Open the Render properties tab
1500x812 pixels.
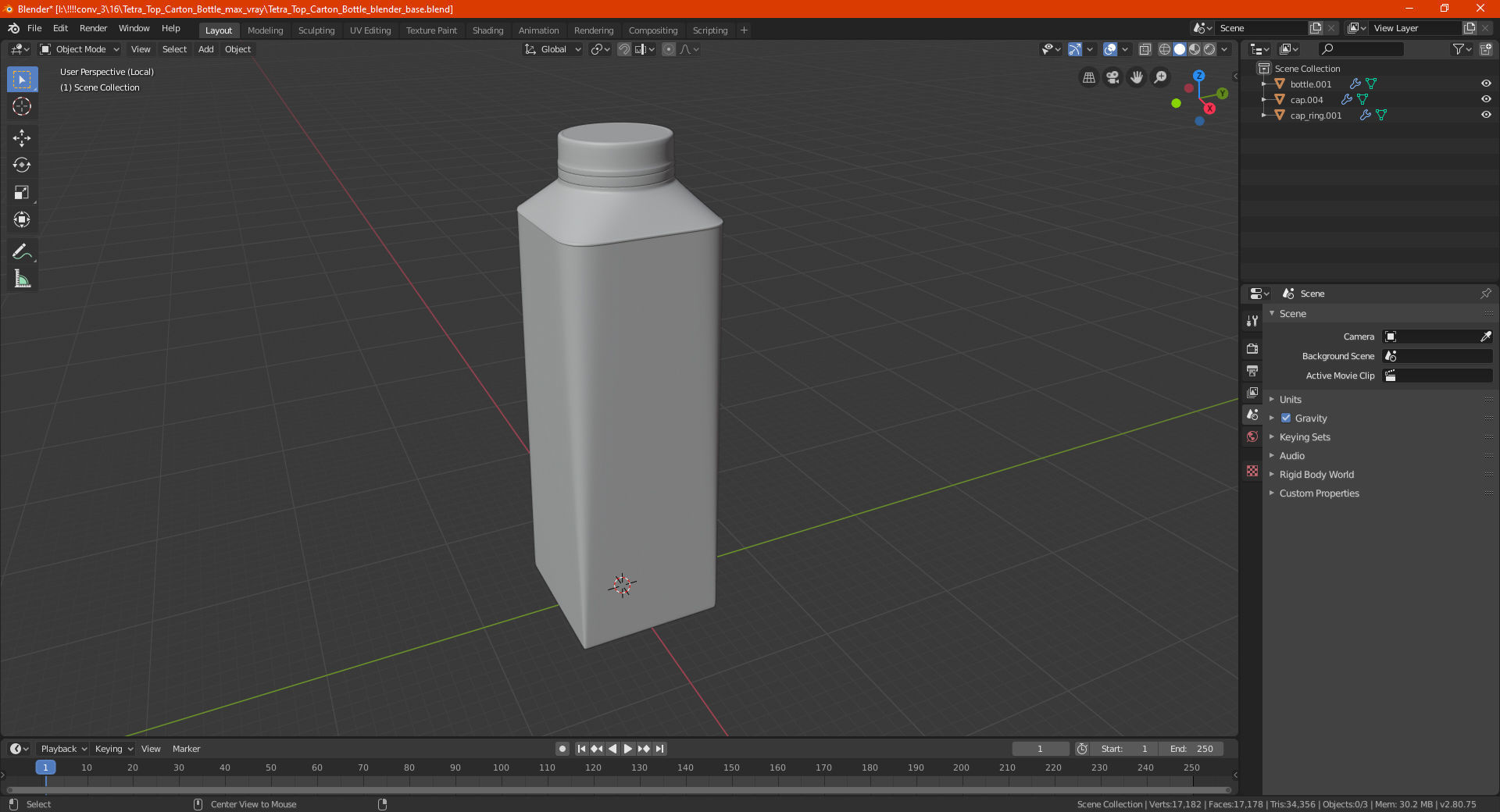coord(1252,348)
